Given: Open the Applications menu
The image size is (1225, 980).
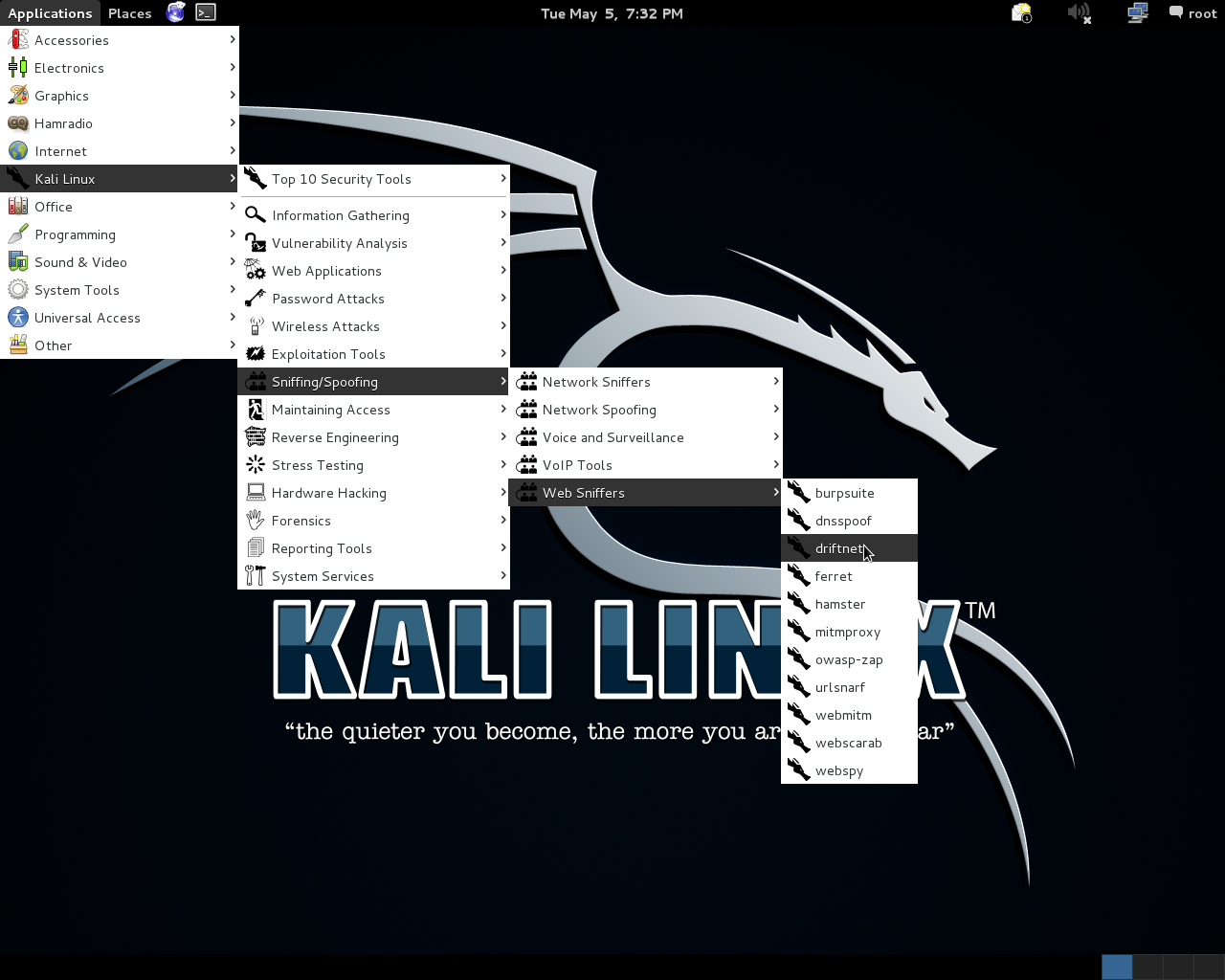Looking at the screenshot, I should click(50, 13).
